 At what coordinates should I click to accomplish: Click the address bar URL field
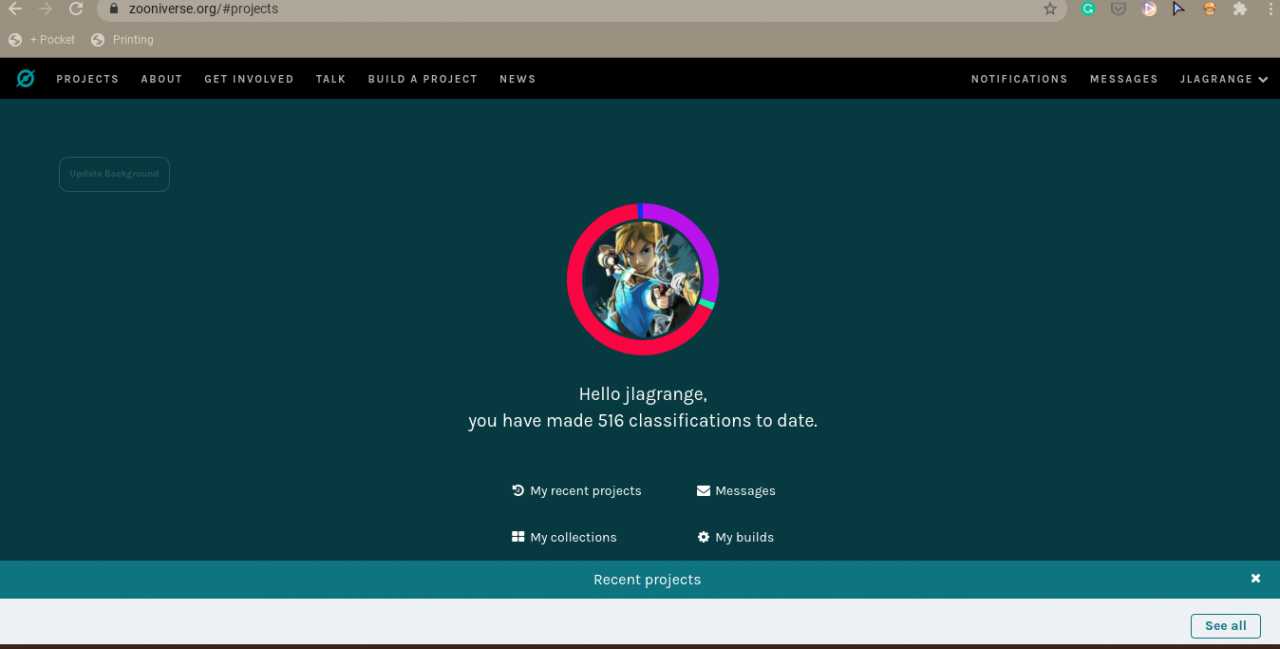coord(580,9)
